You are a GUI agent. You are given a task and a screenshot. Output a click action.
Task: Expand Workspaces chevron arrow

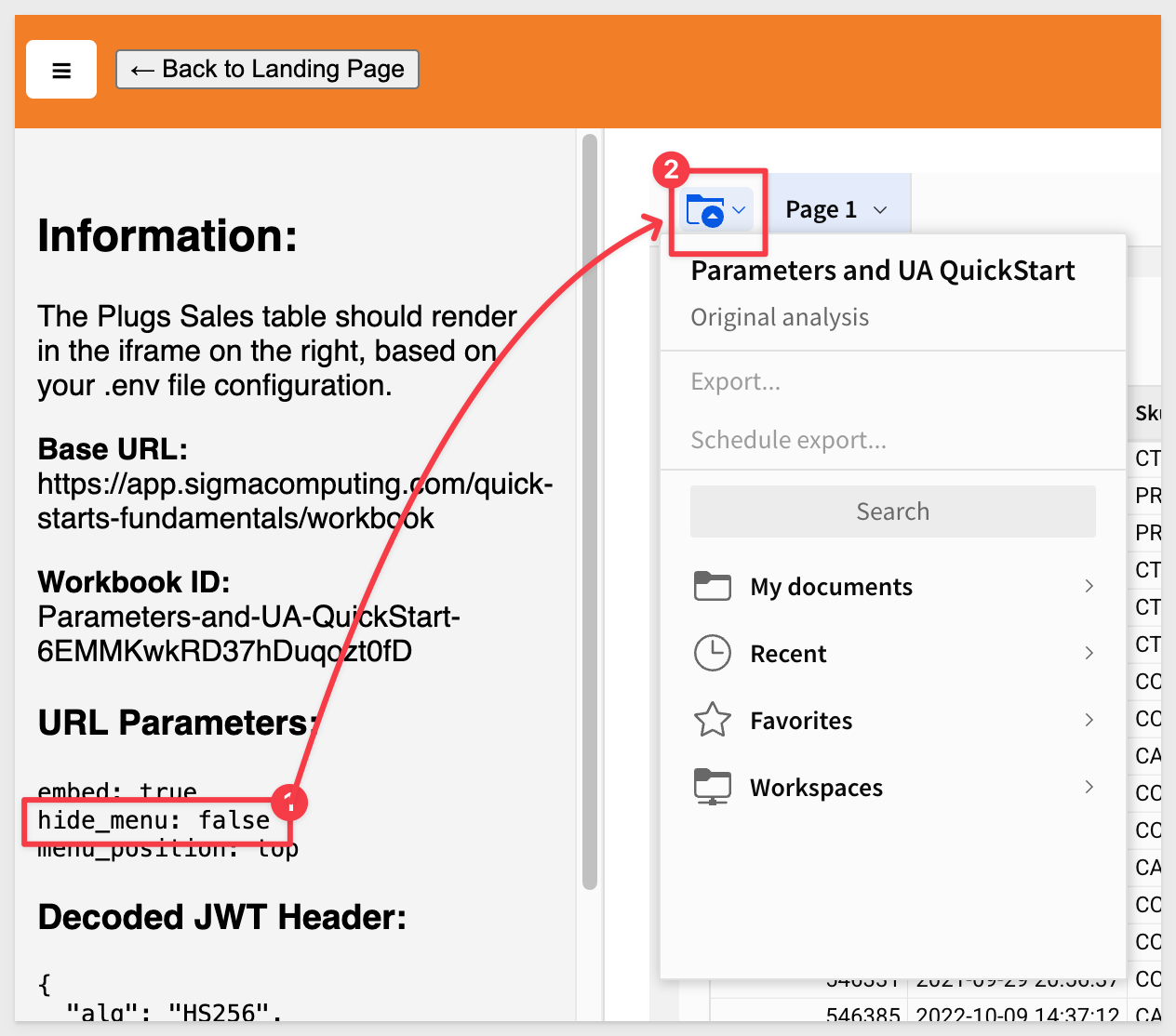pos(1089,787)
